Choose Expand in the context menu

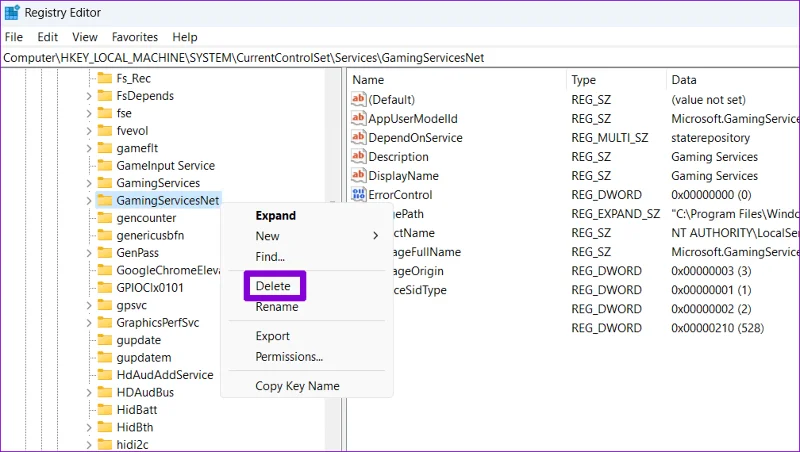pyautogui.click(x=276, y=215)
